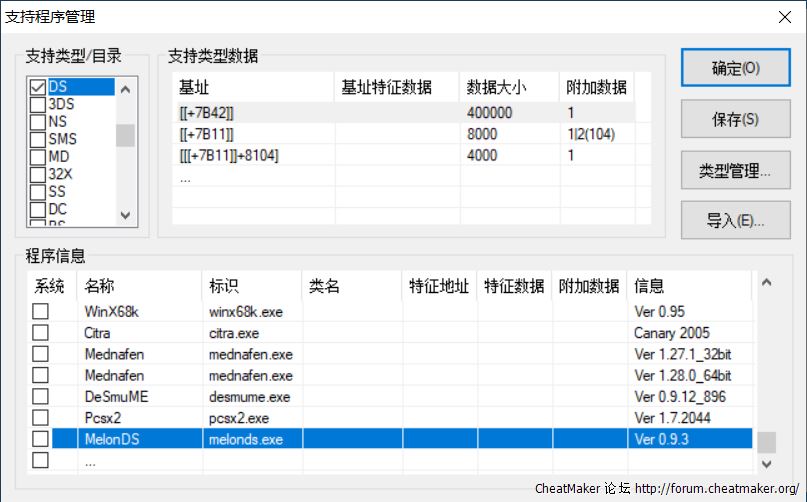
Task: Check the SMS type checkbox
Action: [x=38, y=139]
